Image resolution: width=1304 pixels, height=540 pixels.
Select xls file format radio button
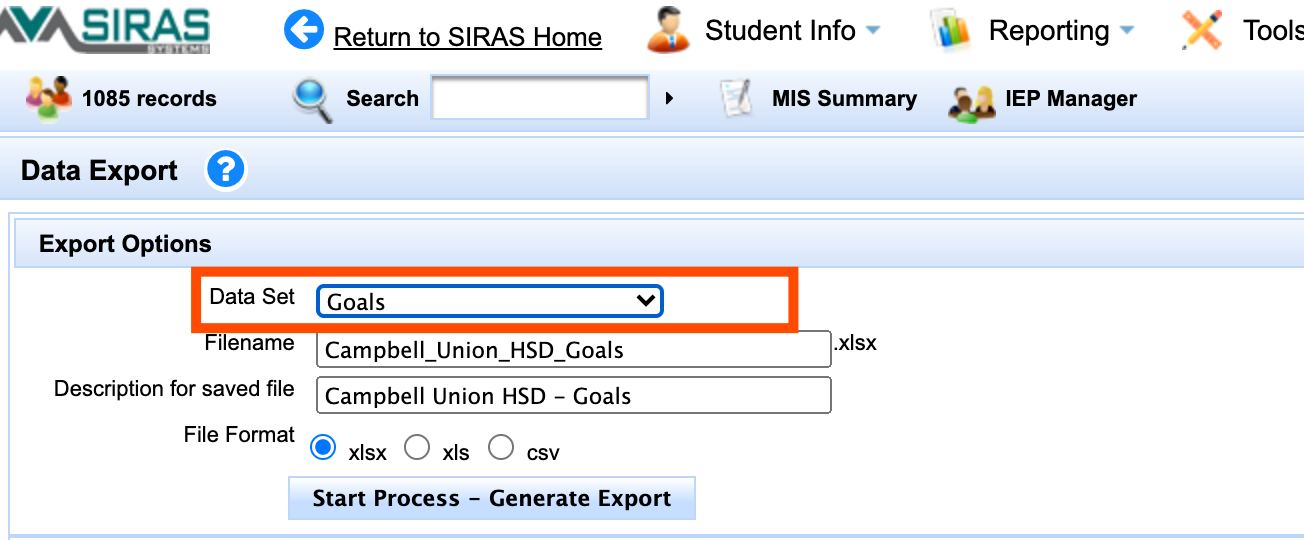[417, 448]
